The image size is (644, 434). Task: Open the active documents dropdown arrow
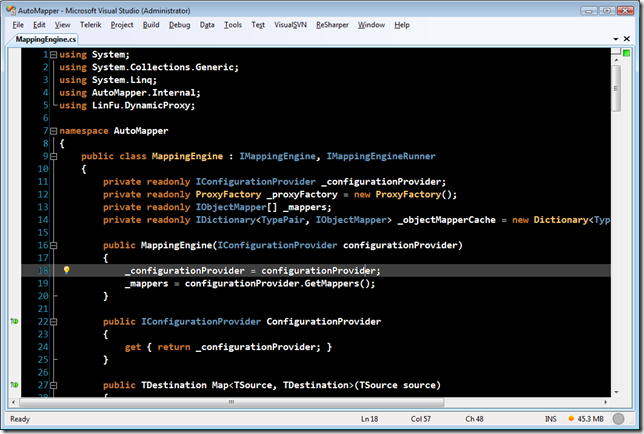click(x=616, y=39)
